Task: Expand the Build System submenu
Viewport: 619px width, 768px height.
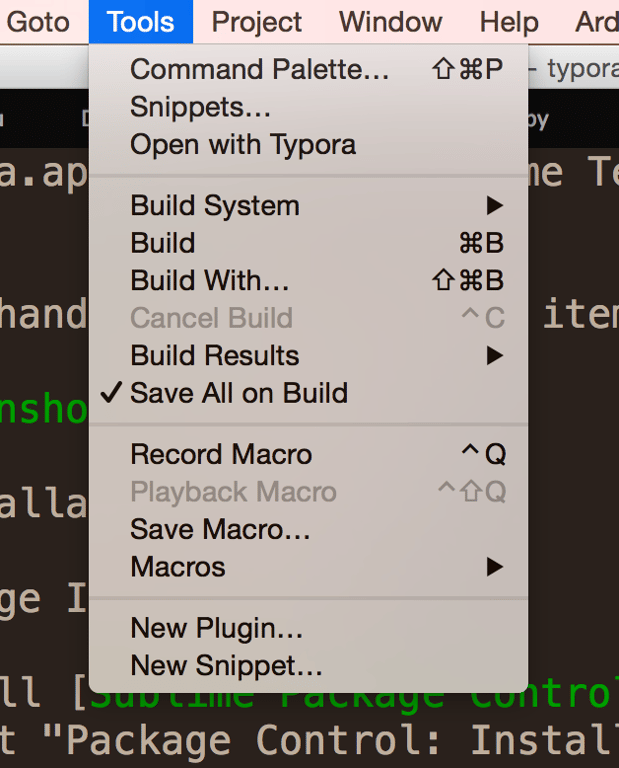Action: pyautogui.click(x=215, y=206)
